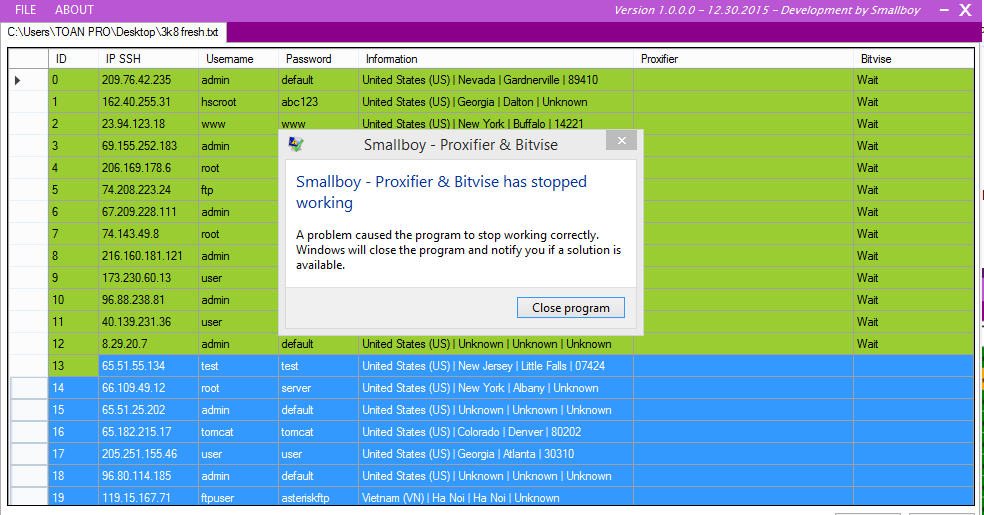Screen dimensions: 984x515
Task: Select the 3k8 fresh.txt file tab
Action: tap(114, 32)
